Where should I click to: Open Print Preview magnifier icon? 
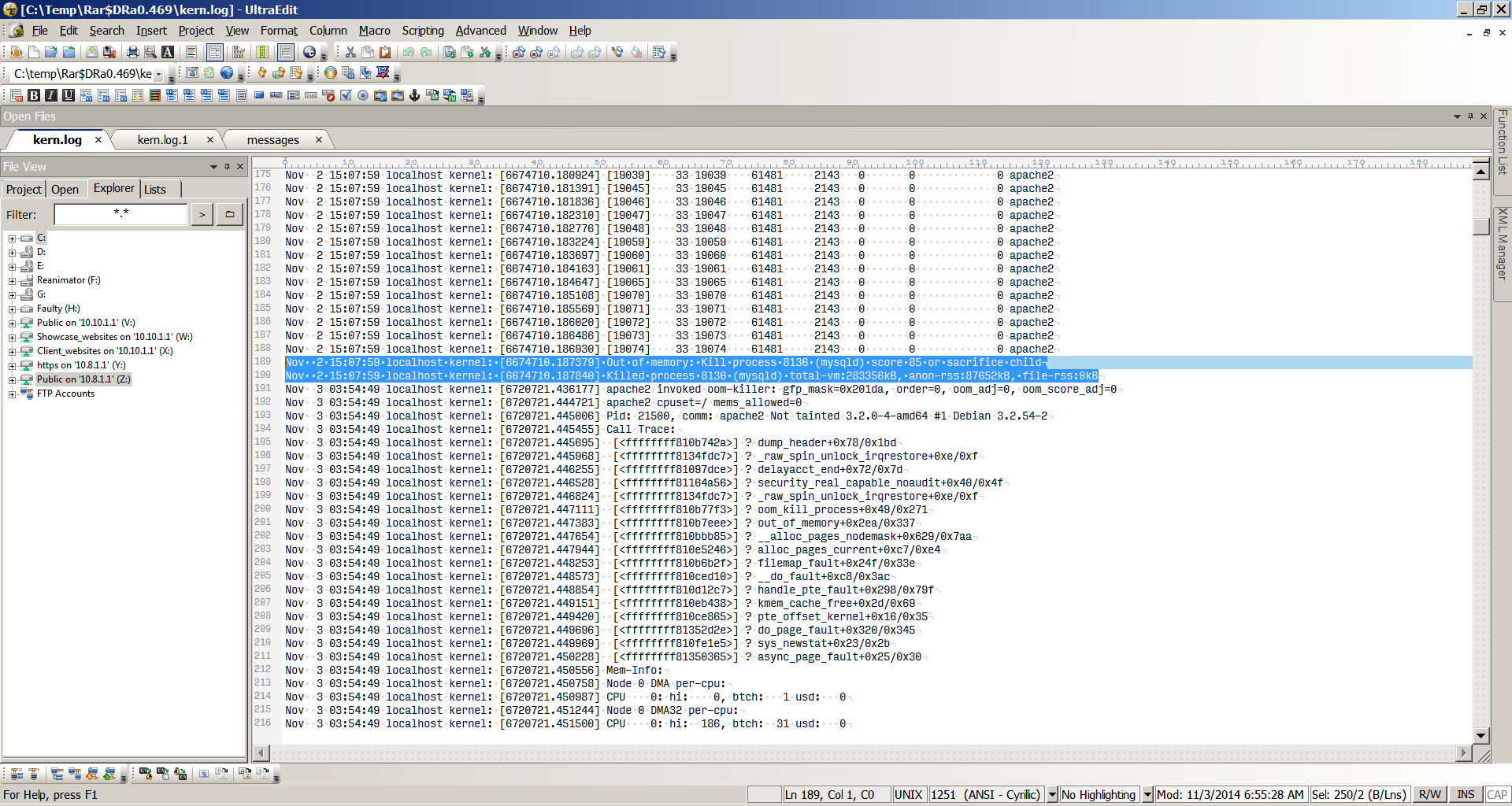(150, 52)
